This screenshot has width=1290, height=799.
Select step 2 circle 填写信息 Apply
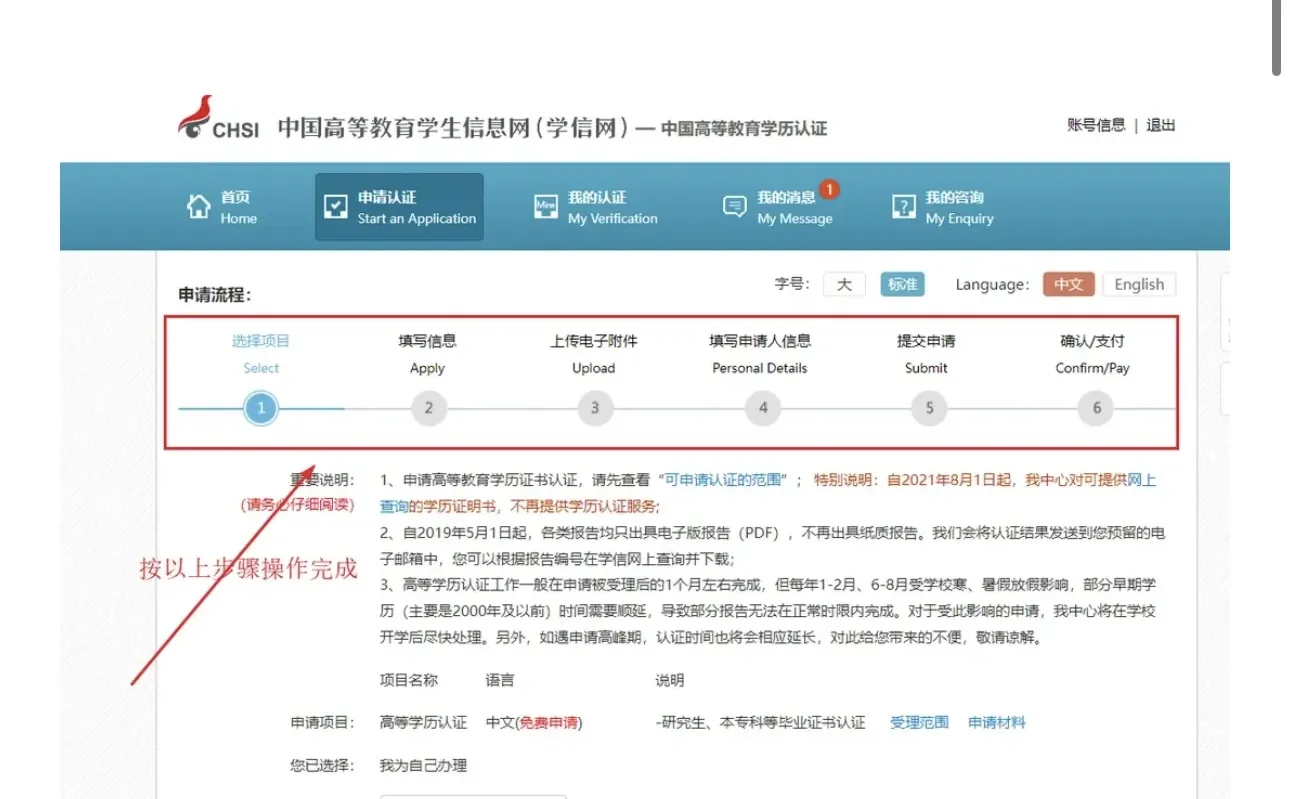(x=428, y=408)
